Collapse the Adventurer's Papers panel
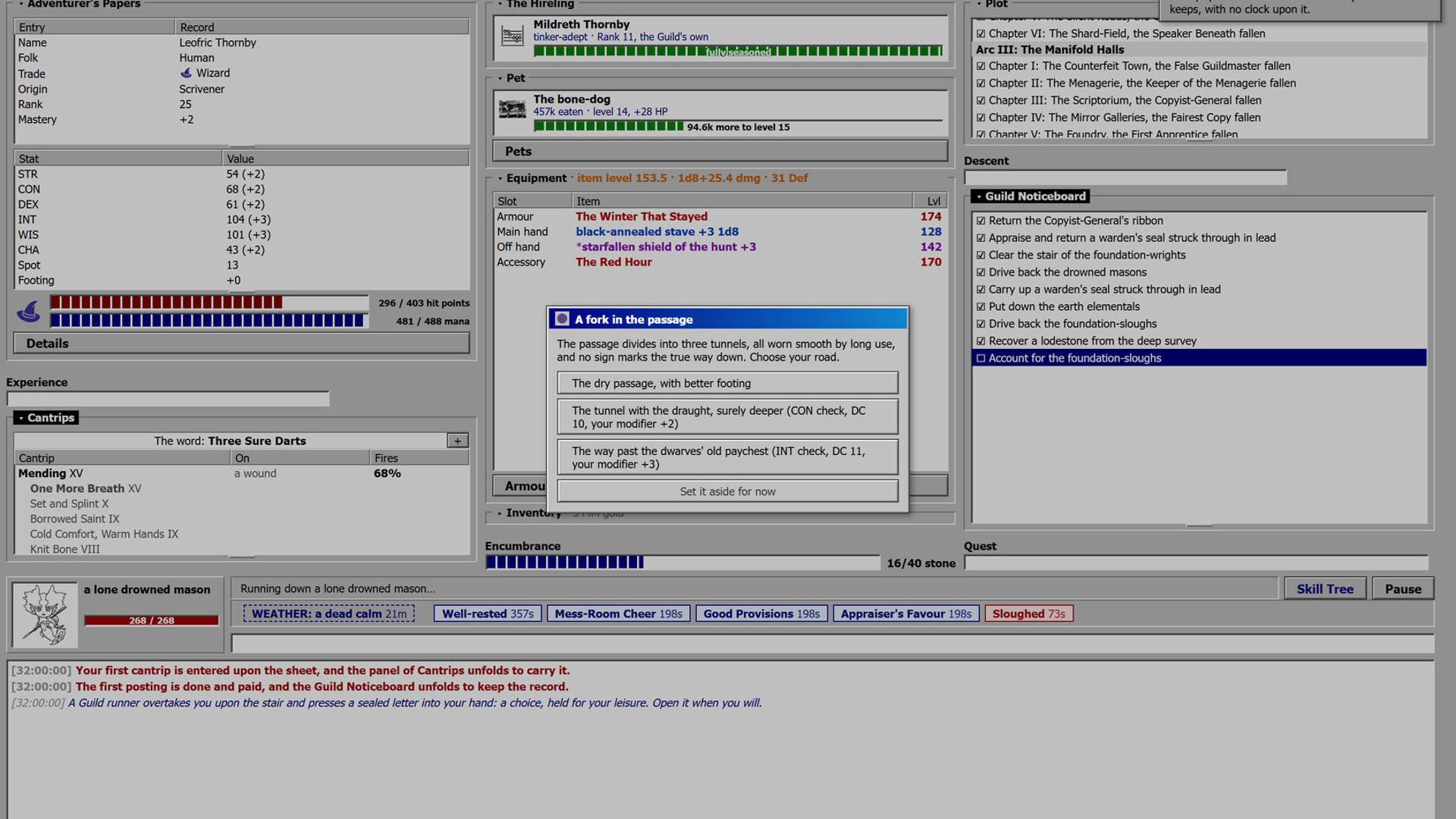The width and height of the screenshot is (1456, 819). point(20,4)
